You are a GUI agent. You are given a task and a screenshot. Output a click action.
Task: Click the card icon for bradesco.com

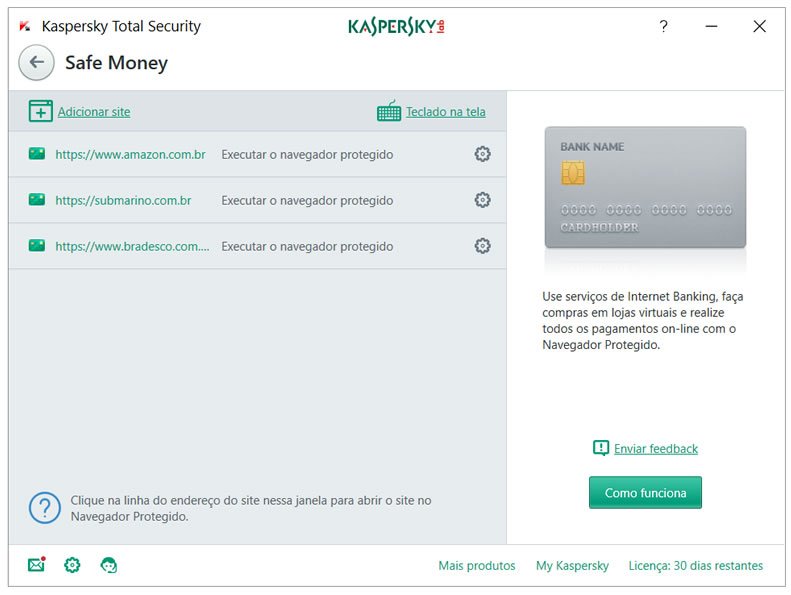tap(37, 246)
